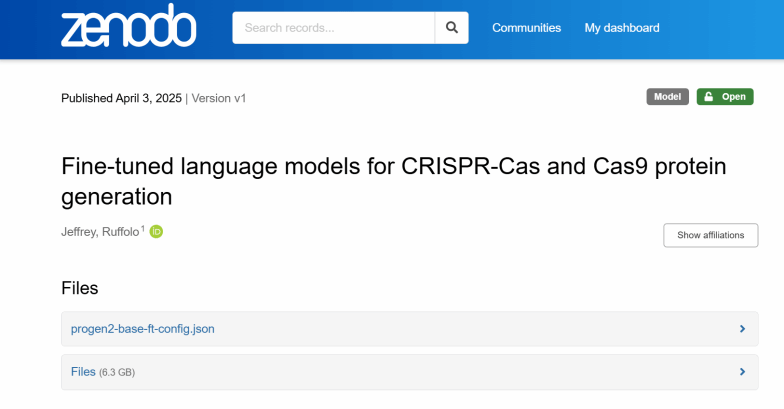This screenshot has width=784, height=409.
Task: Click author name Jeffrey, Ruffolo
Action: [99, 232]
